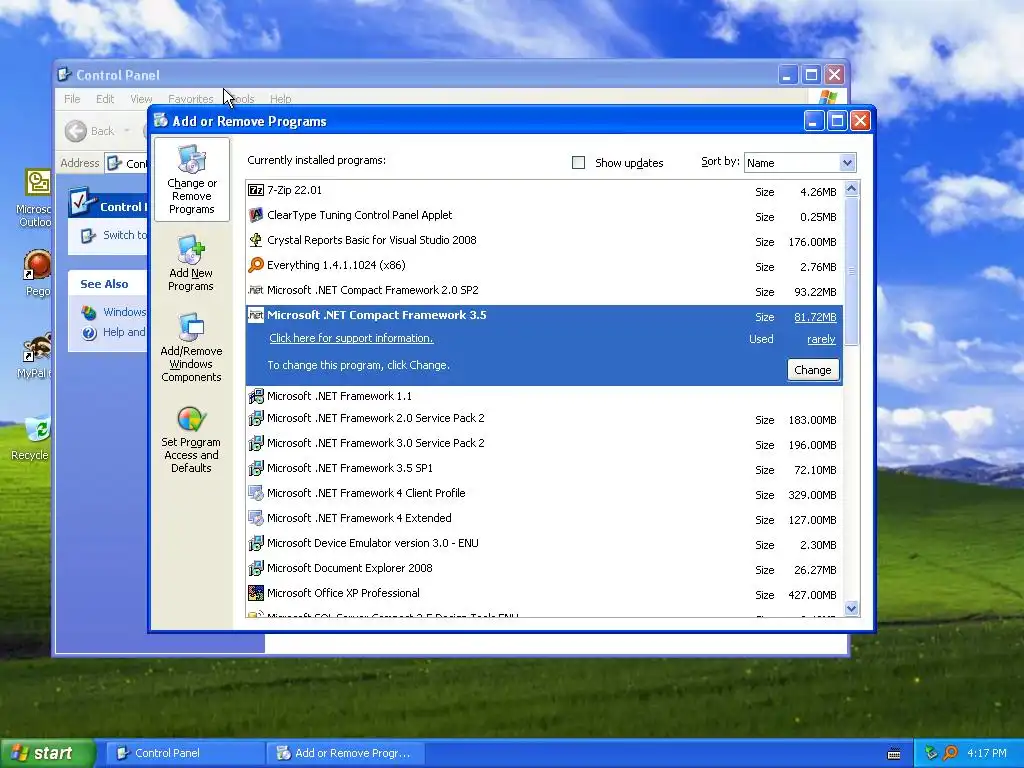Click the .NET Framework 1.1 icon
This screenshot has width=1024, height=768.
[x=256, y=396]
